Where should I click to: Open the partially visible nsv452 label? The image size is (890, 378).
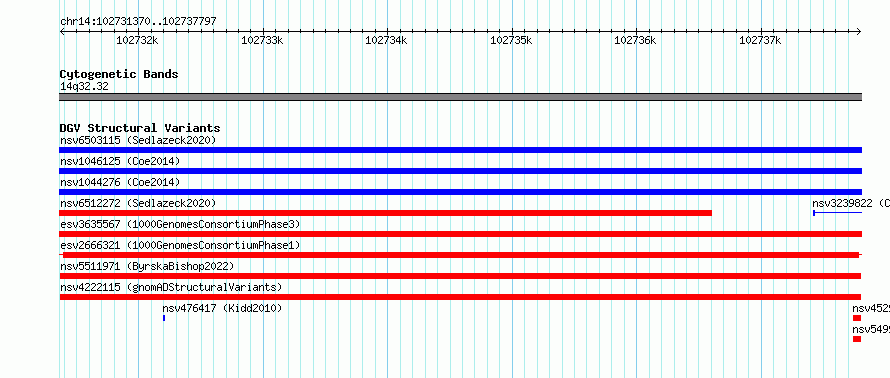871,308
